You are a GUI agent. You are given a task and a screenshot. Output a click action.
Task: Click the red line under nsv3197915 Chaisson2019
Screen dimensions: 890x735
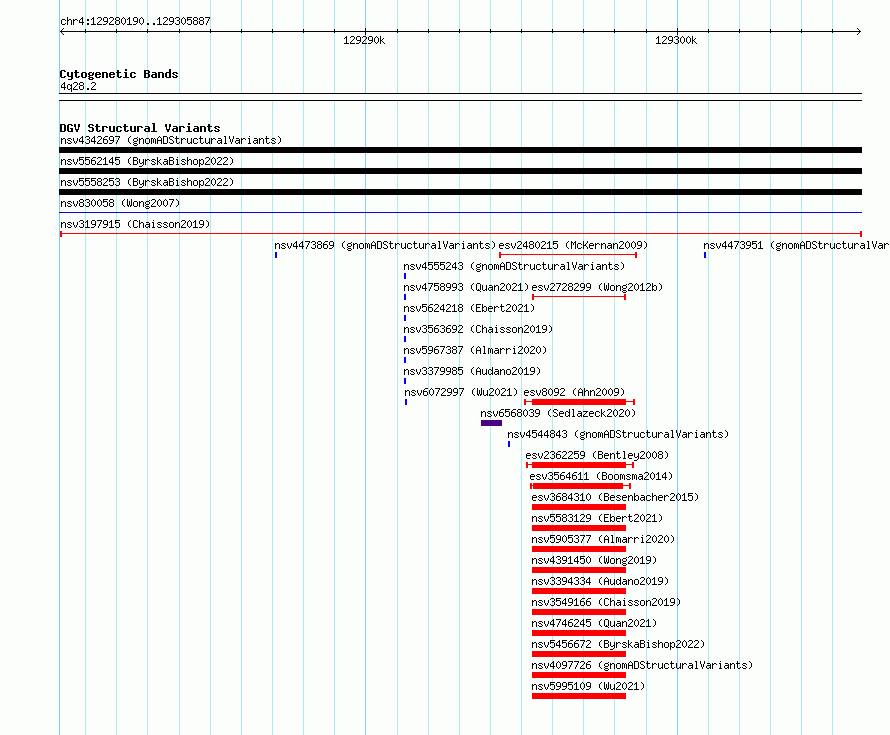tap(460, 234)
